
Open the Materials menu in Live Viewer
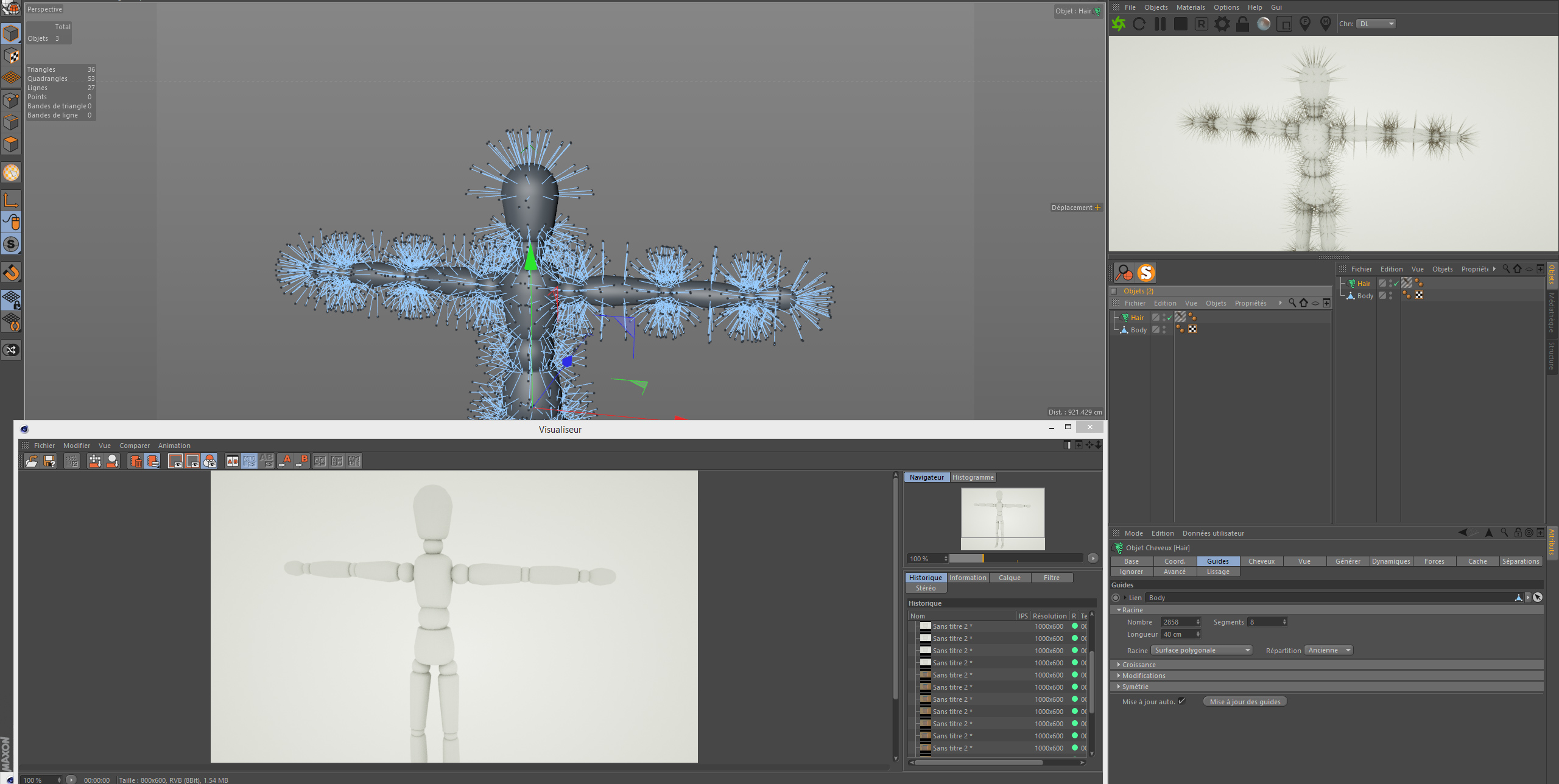[x=1190, y=7]
